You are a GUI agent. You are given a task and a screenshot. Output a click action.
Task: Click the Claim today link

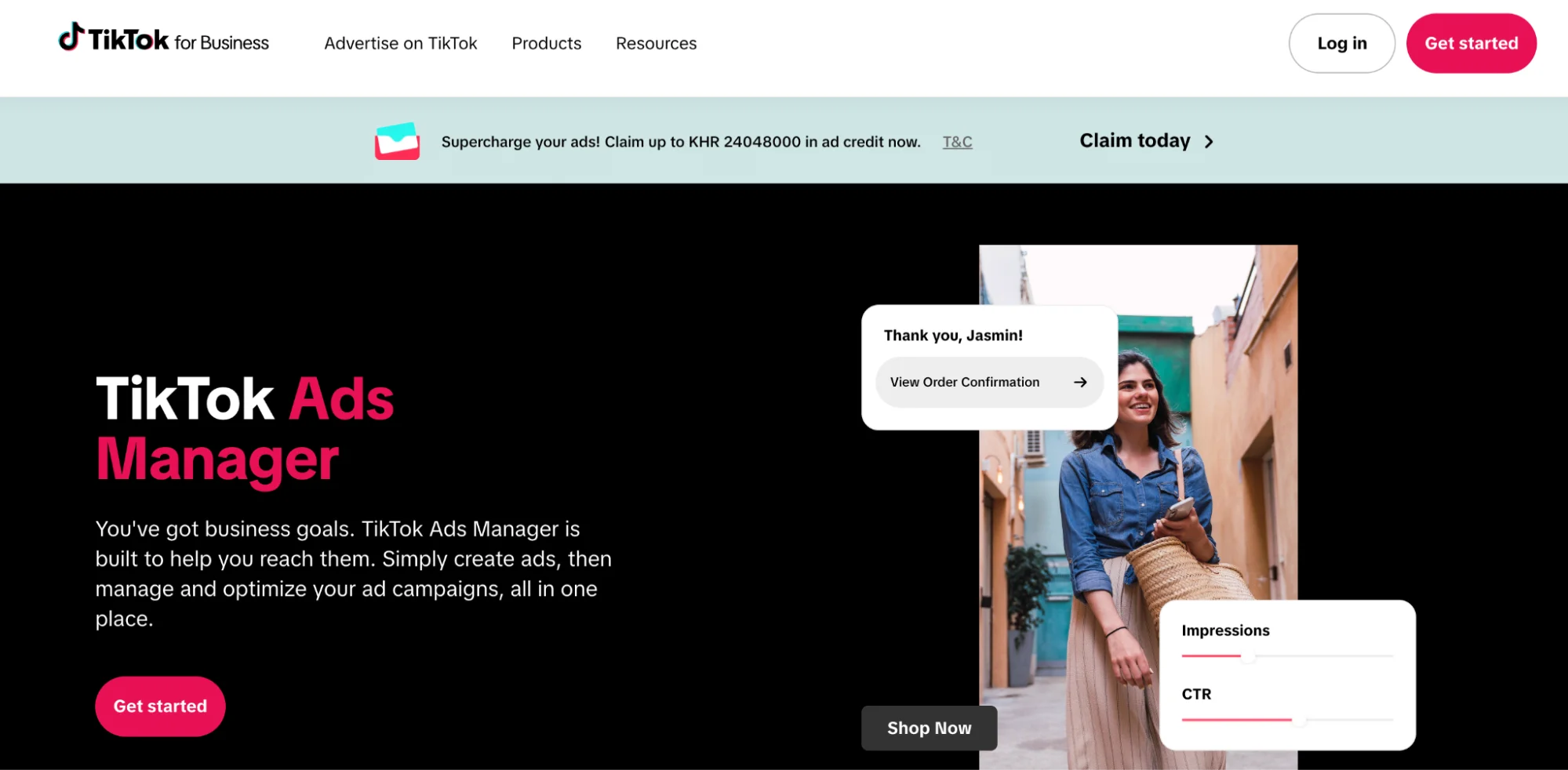pyautogui.click(x=1134, y=141)
